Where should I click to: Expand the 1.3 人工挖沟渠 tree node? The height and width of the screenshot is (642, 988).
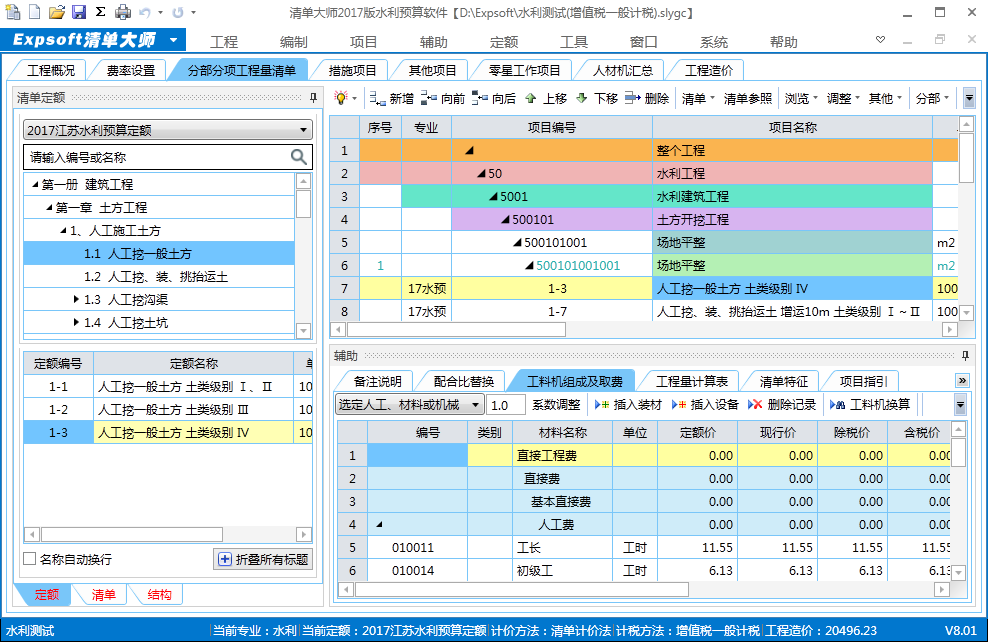77,299
